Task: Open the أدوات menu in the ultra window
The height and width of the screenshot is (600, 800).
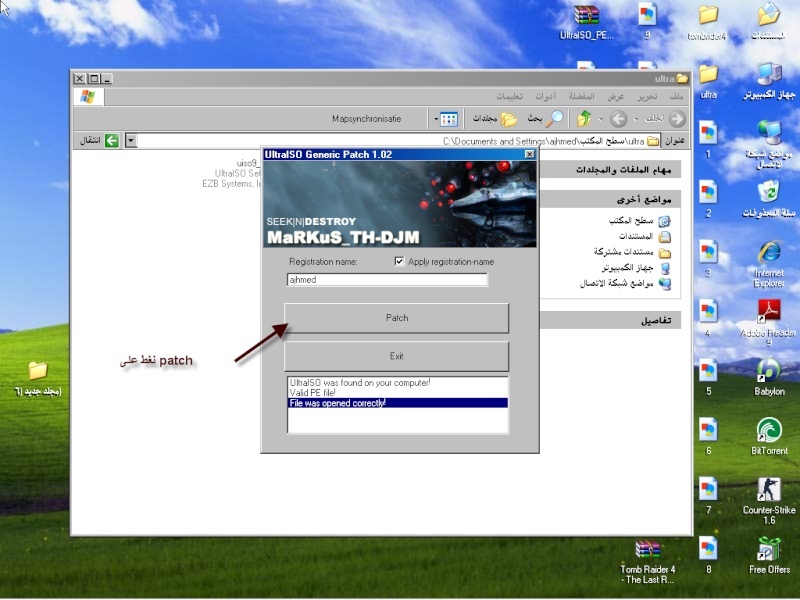Action: [x=545, y=96]
